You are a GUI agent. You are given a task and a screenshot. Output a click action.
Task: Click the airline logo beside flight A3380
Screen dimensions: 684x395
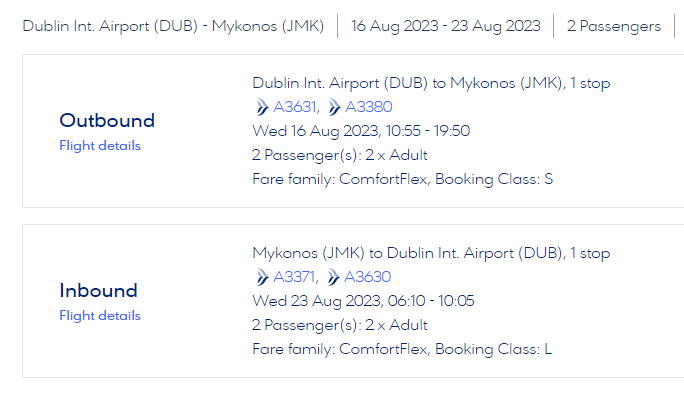coord(334,107)
